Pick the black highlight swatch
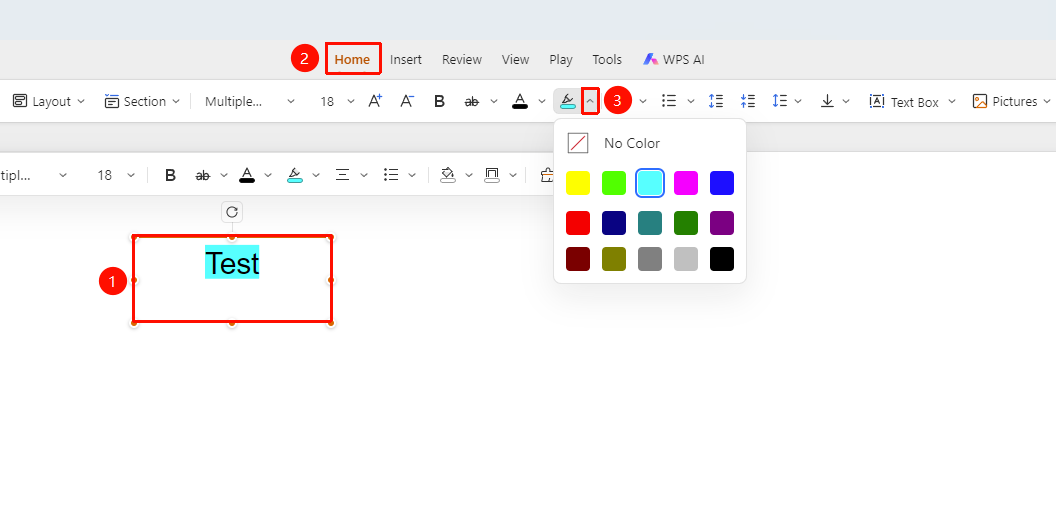 722,259
